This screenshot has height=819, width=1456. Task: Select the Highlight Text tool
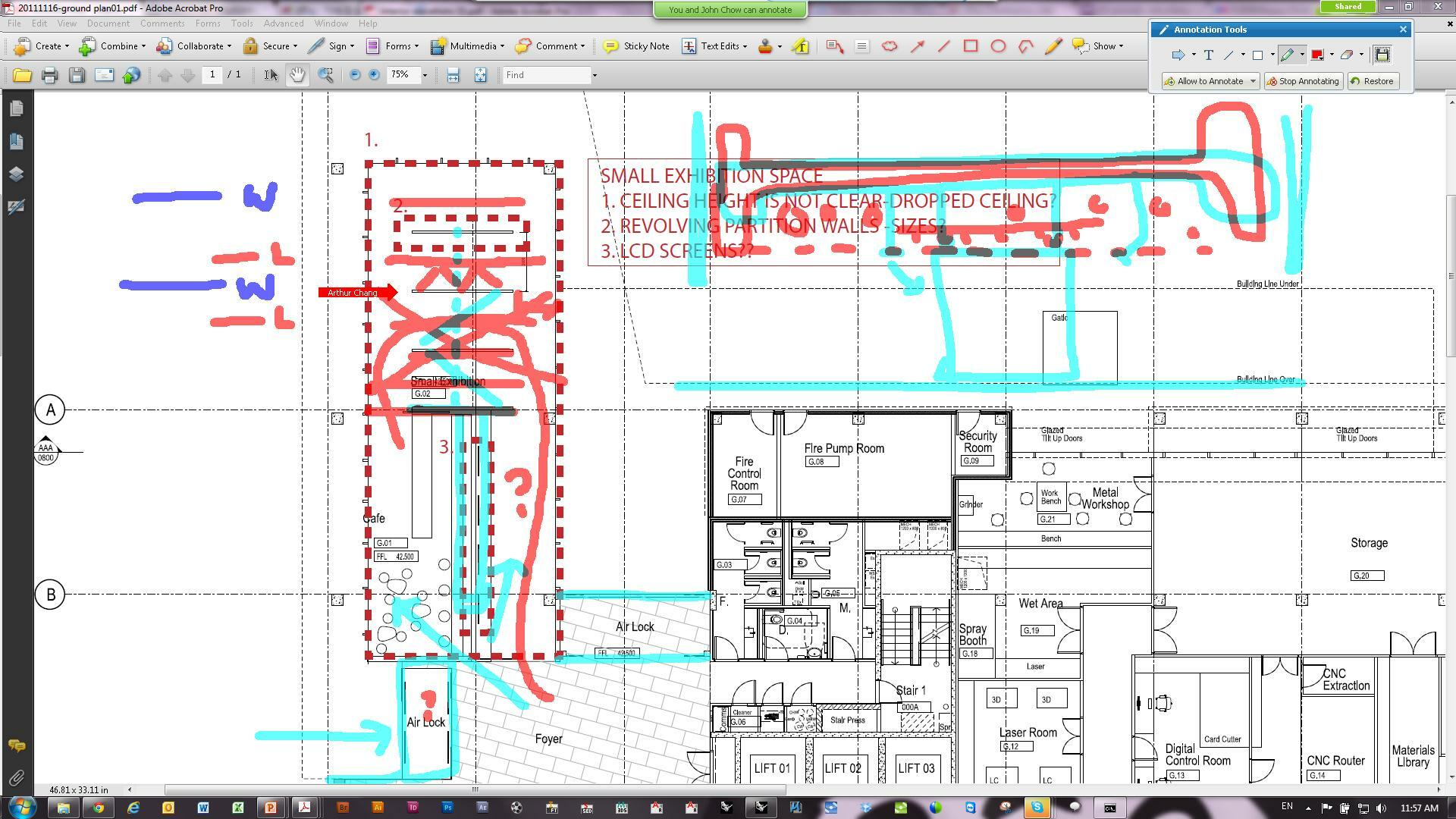(800, 46)
